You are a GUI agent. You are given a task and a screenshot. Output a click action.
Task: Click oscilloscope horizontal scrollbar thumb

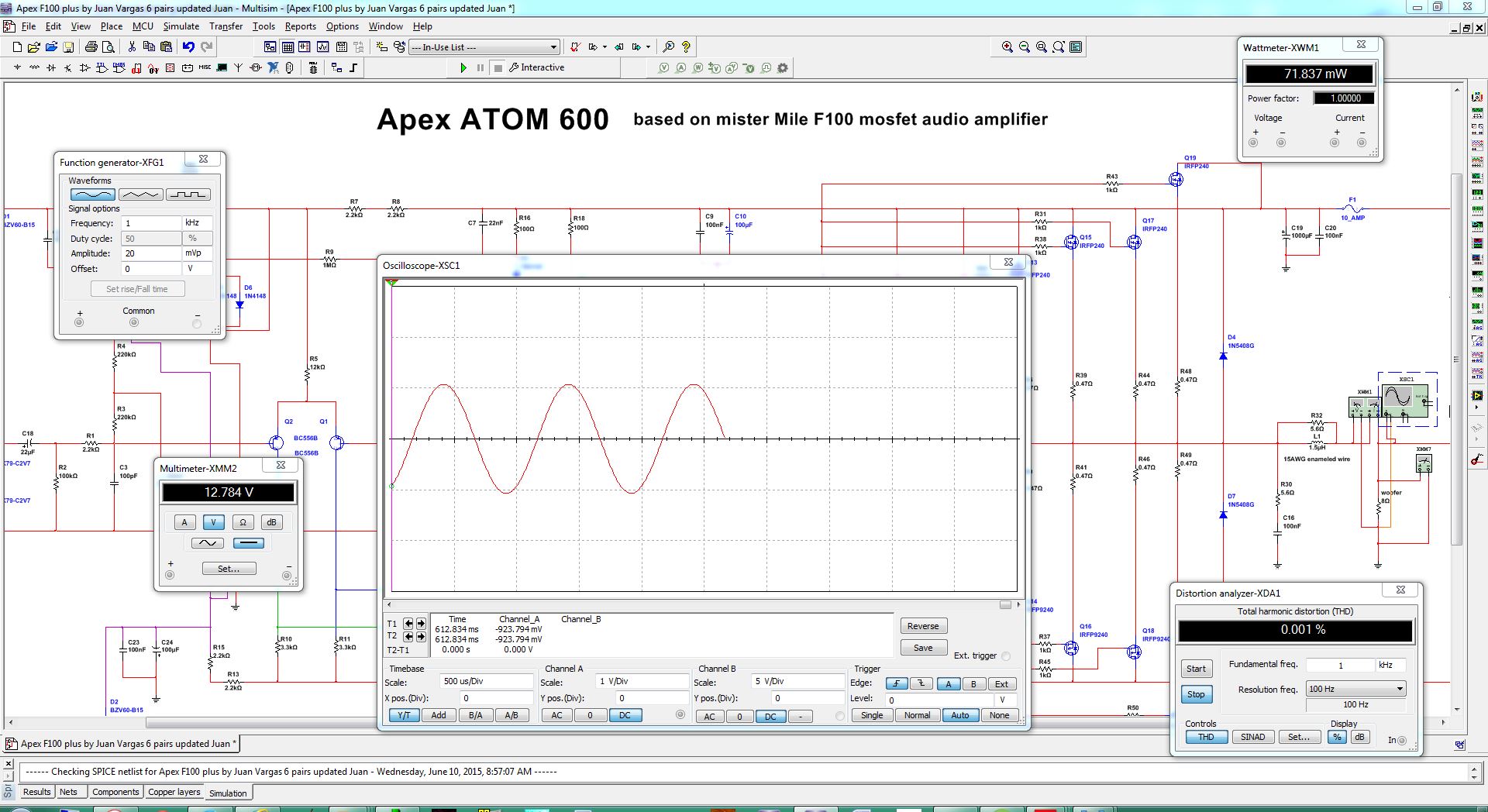pyautogui.click(x=1005, y=604)
